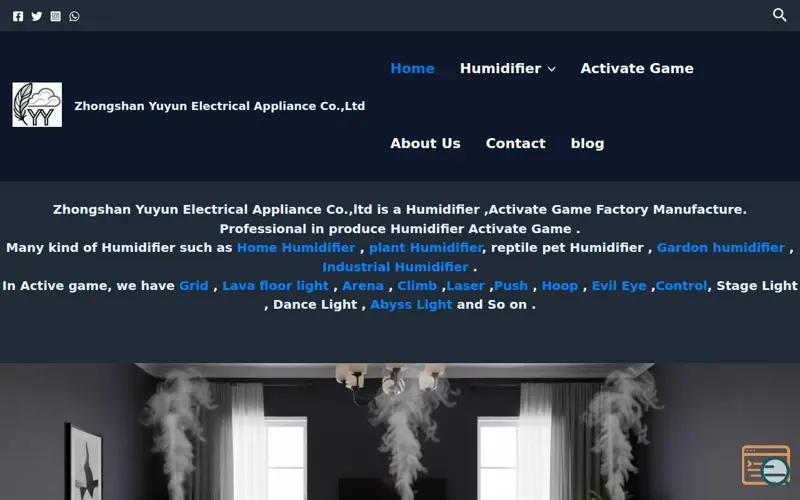
Task: Open the Lava floor light link
Action: (x=275, y=286)
